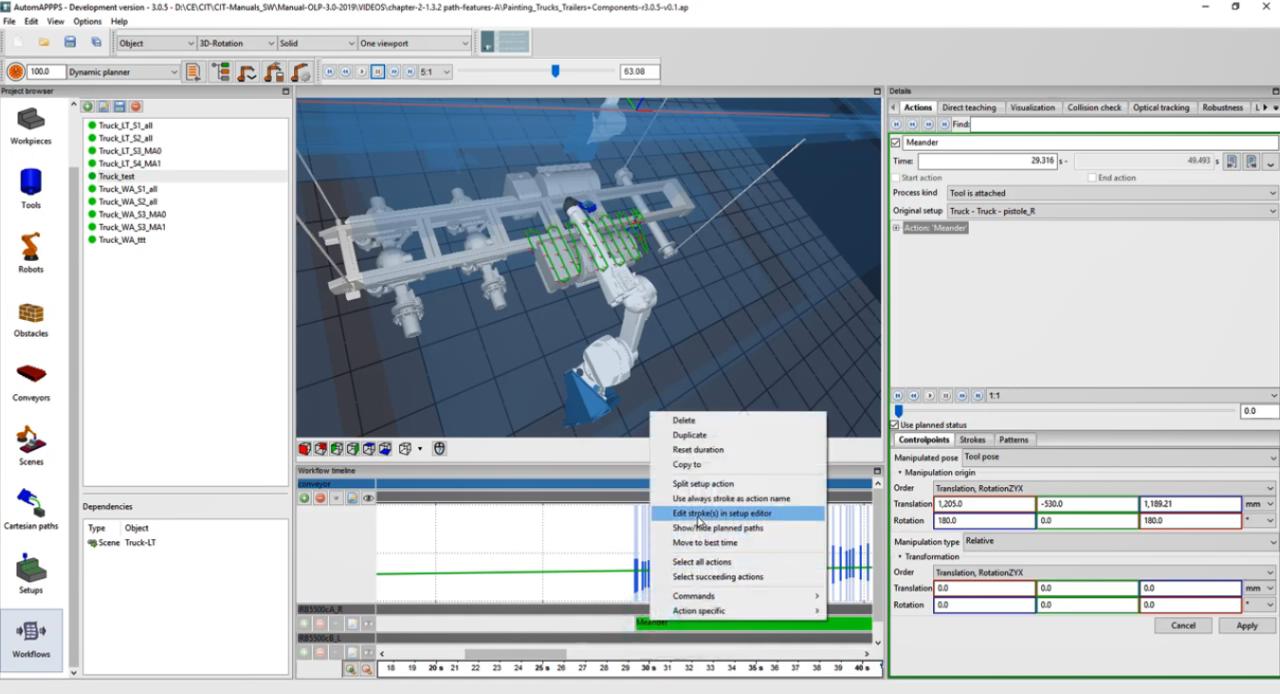
Task: Click the zoom-in magnifier below the timeline
Action: point(351,669)
